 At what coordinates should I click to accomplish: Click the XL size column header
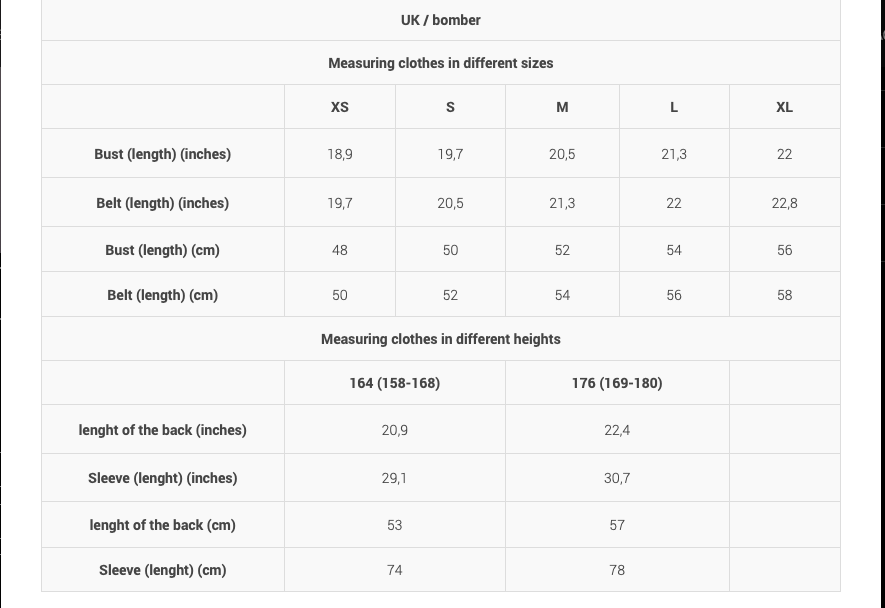click(x=784, y=107)
